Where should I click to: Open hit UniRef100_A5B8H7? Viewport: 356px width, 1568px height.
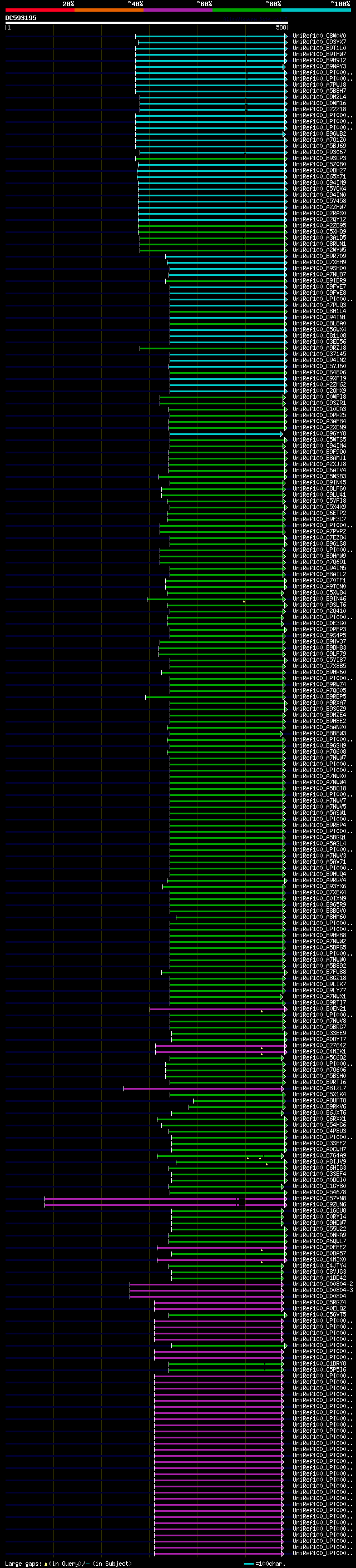[319, 91]
